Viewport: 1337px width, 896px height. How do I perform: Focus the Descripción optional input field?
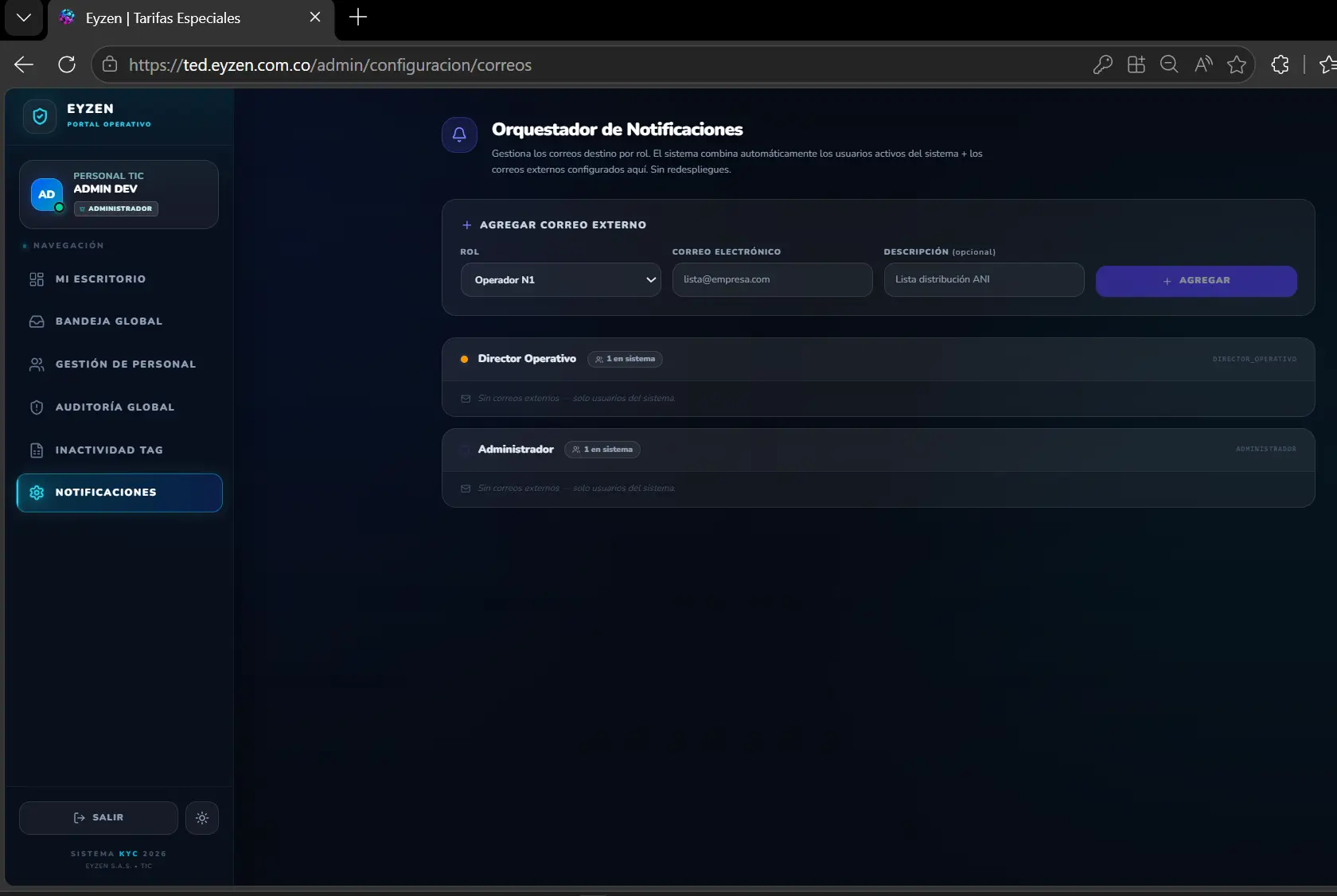tap(984, 280)
